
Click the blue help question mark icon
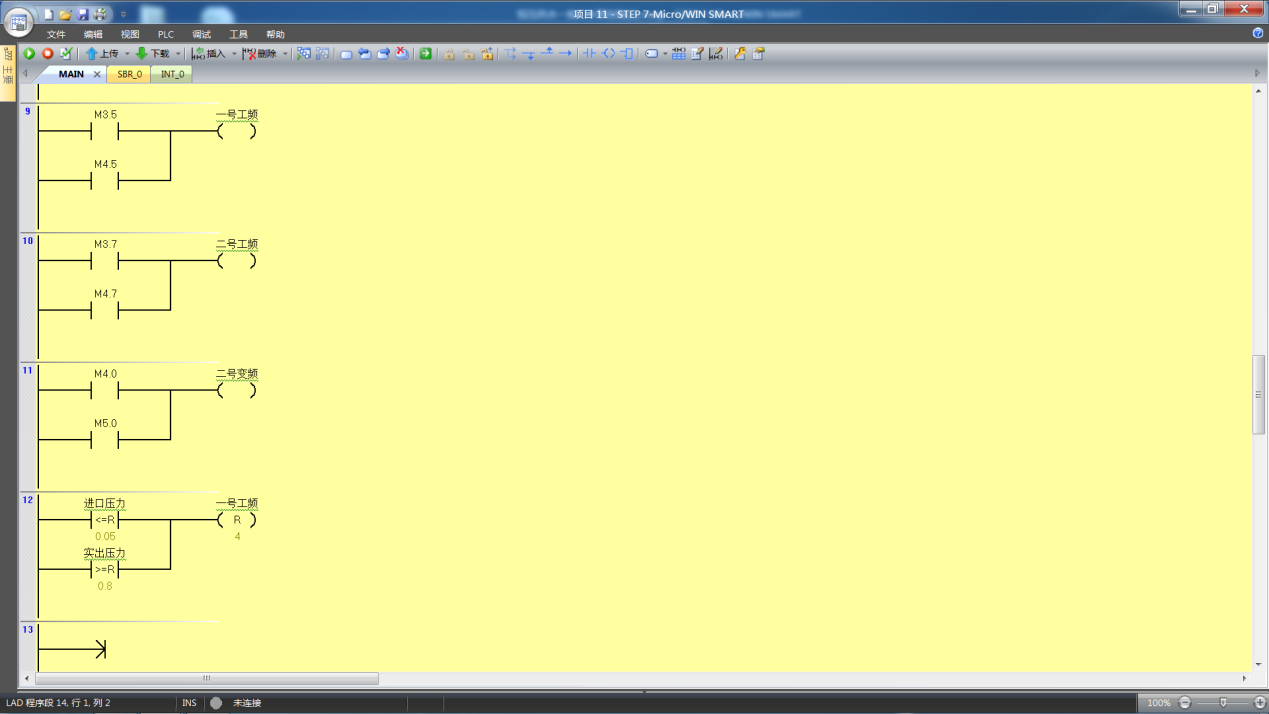click(x=1258, y=33)
